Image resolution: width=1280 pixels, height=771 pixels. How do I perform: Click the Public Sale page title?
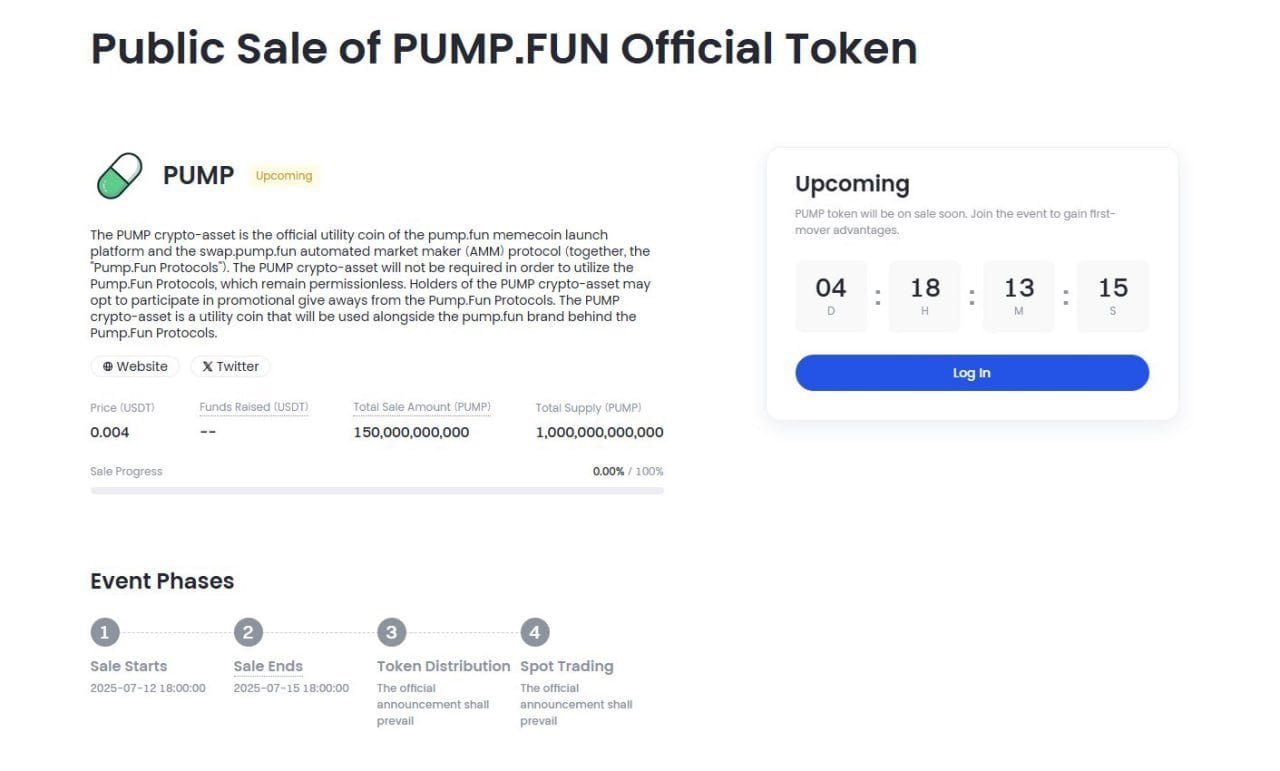click(x=503, y=48)
